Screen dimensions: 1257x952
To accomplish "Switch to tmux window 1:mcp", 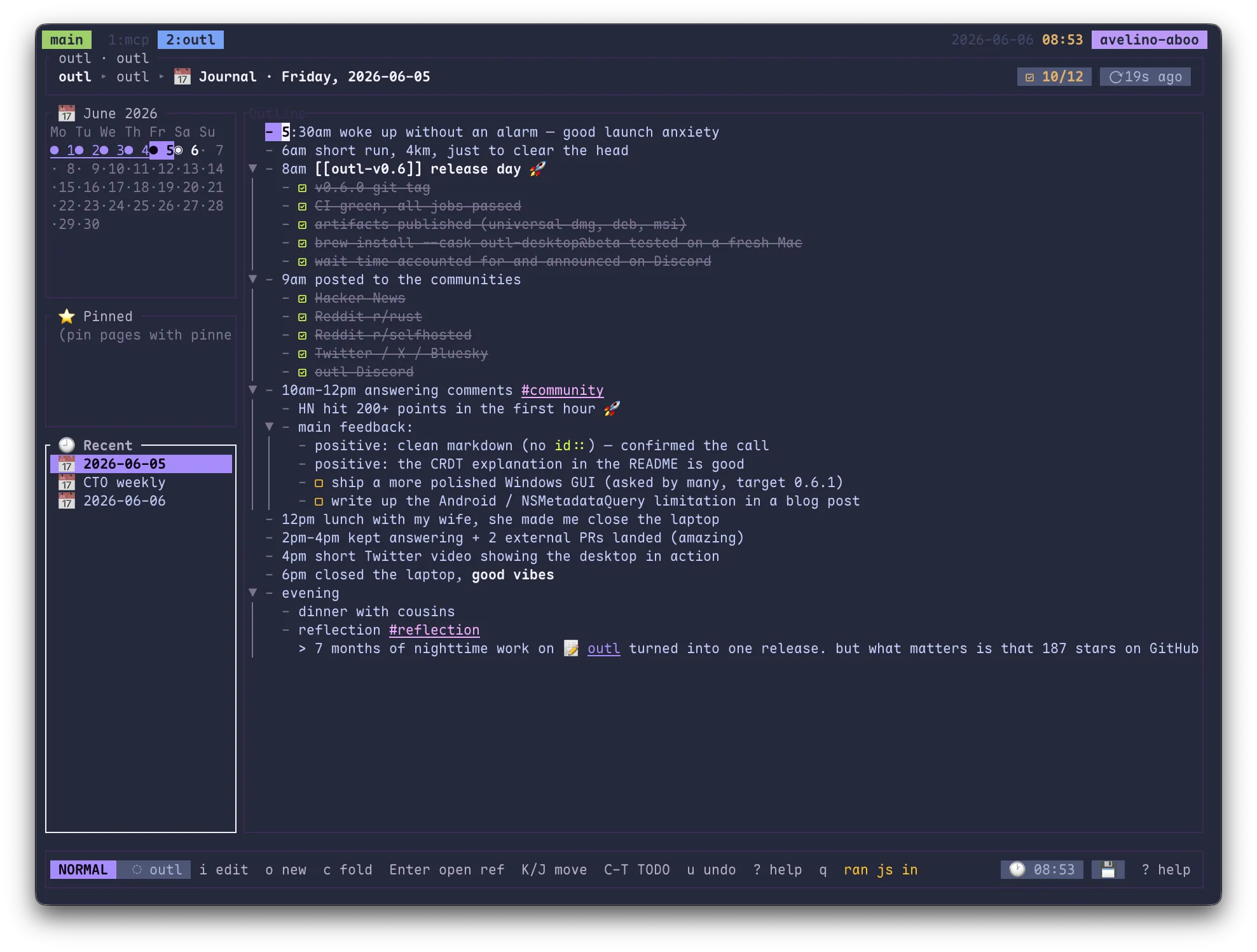I will [128, 40].
